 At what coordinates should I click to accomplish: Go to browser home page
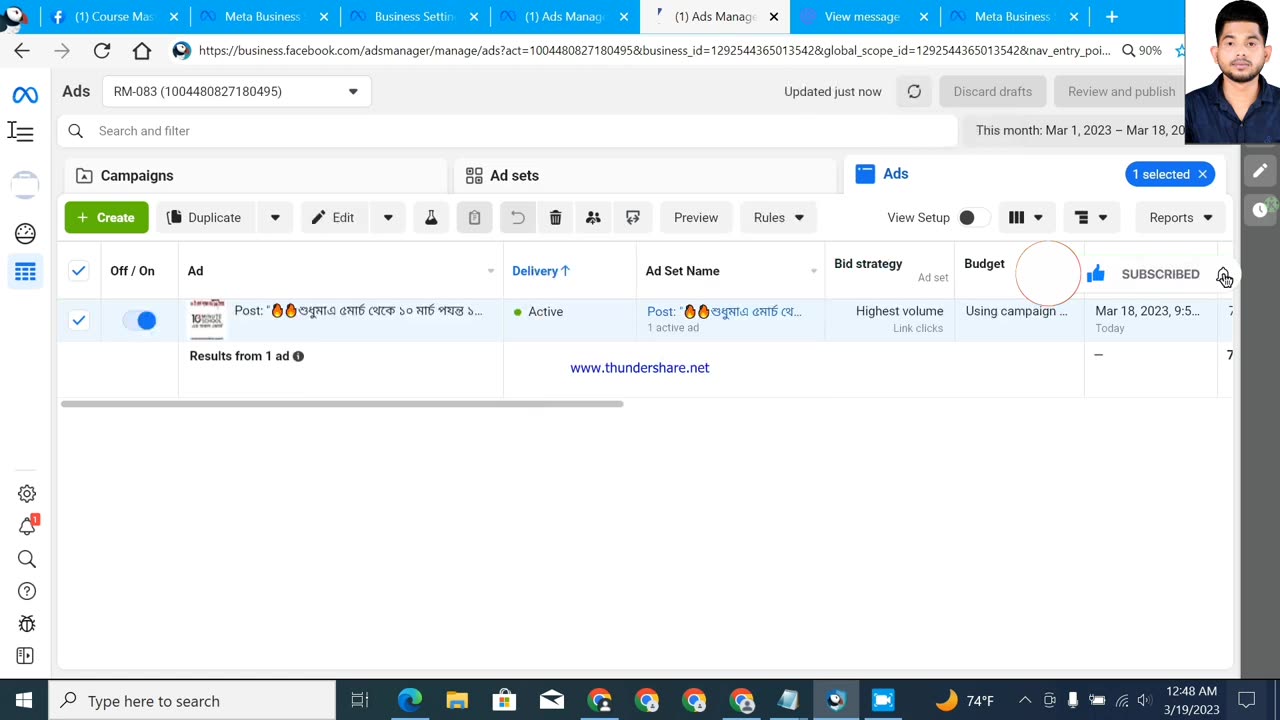(142, 50)
